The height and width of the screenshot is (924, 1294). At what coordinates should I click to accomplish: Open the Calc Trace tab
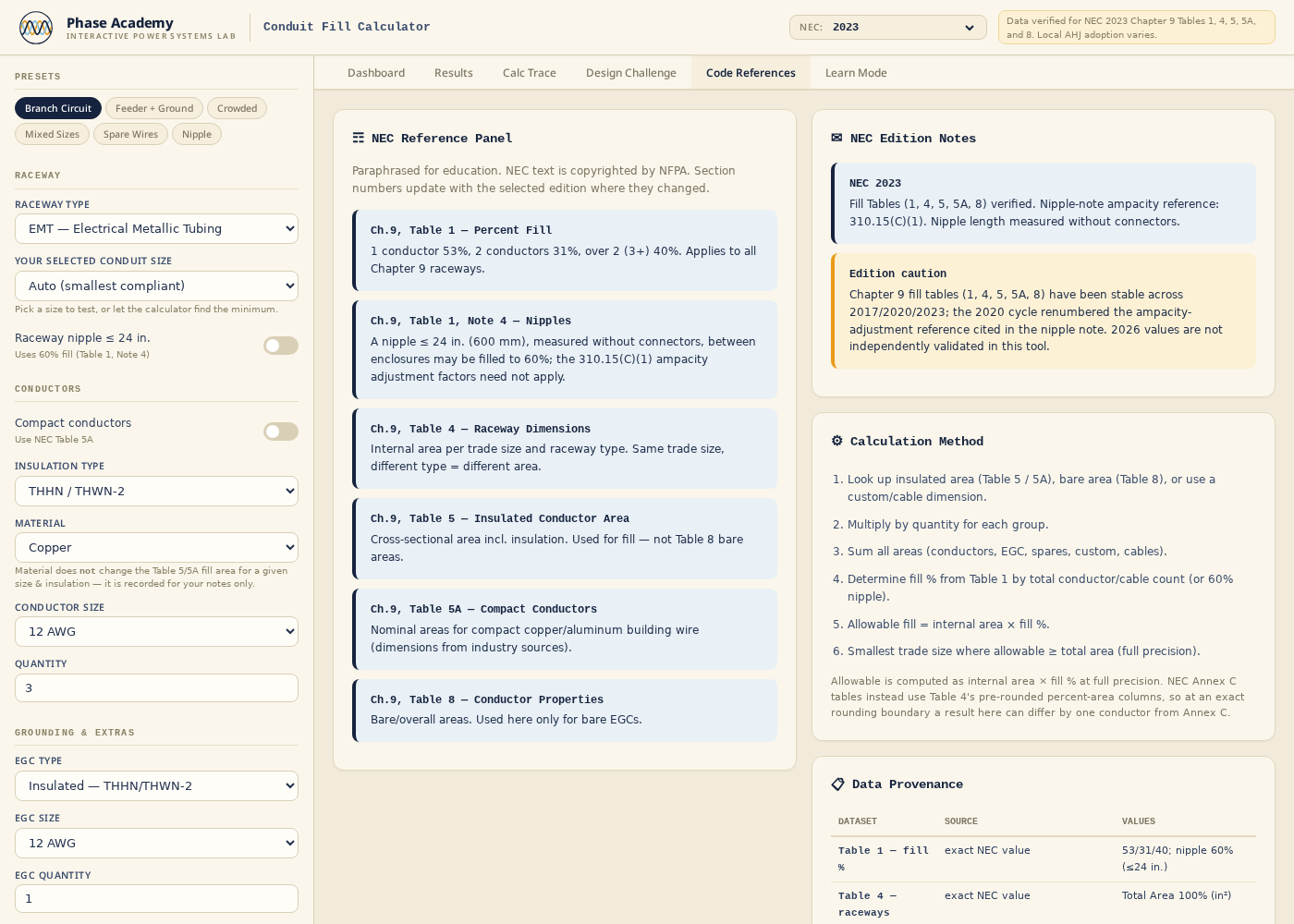530,73
